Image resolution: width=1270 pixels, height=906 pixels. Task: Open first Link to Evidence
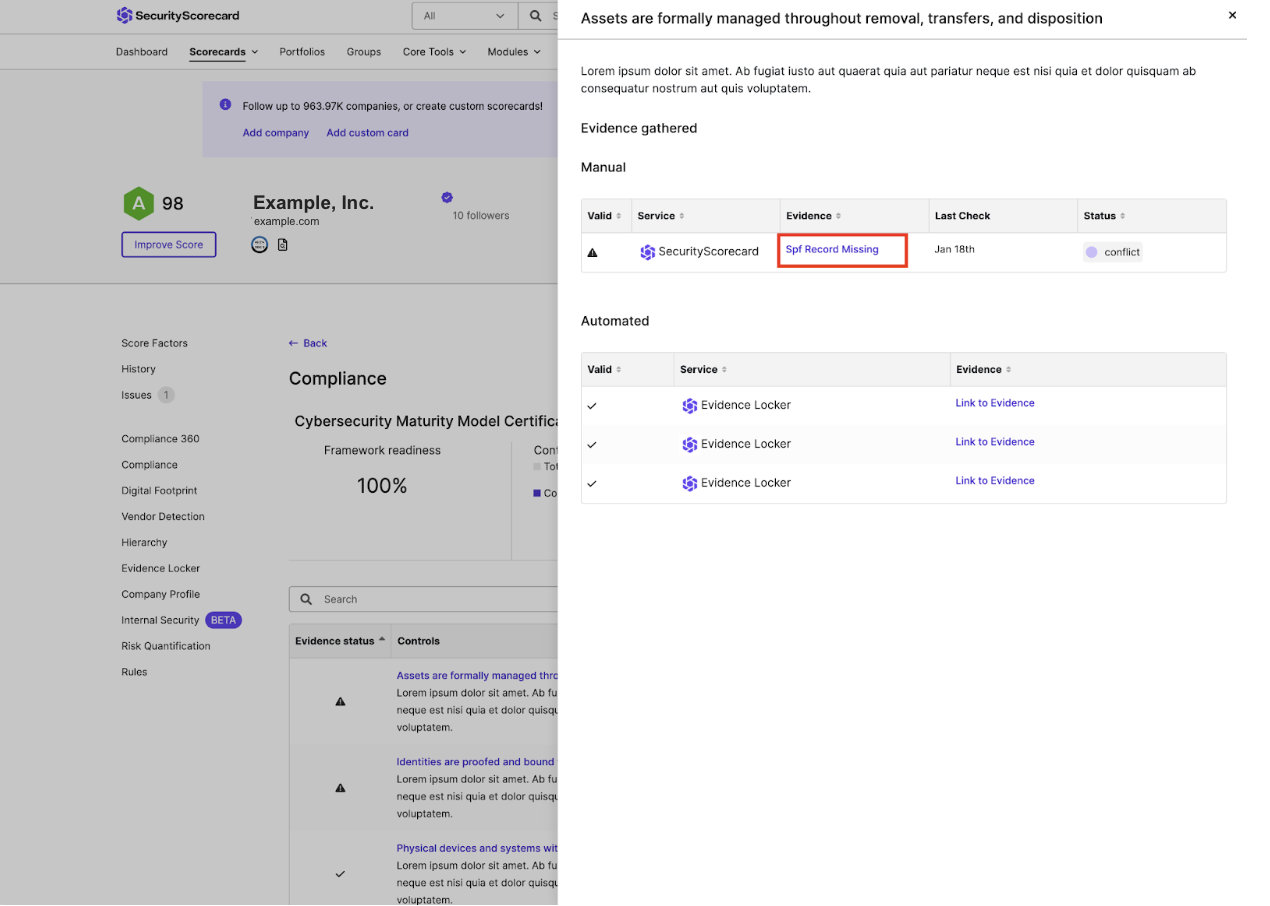tap(995, 403)
